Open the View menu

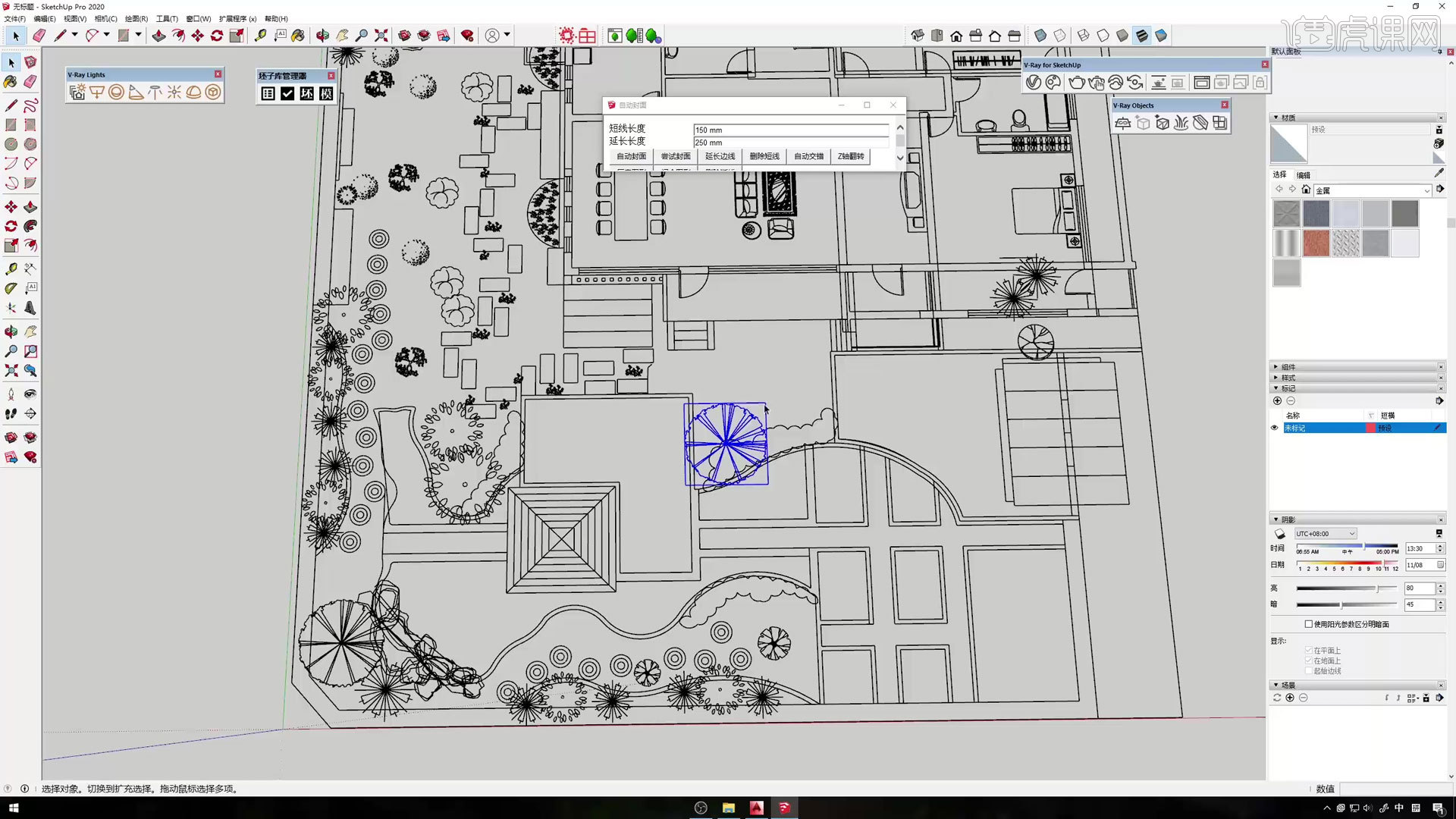(75, 19)
